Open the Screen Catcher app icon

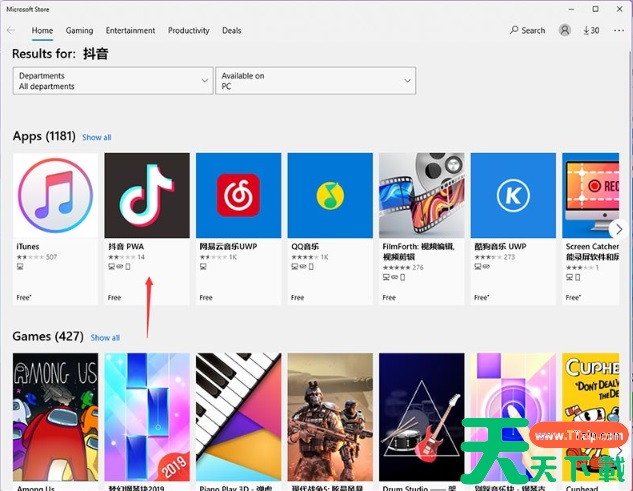tap(591, 195)
